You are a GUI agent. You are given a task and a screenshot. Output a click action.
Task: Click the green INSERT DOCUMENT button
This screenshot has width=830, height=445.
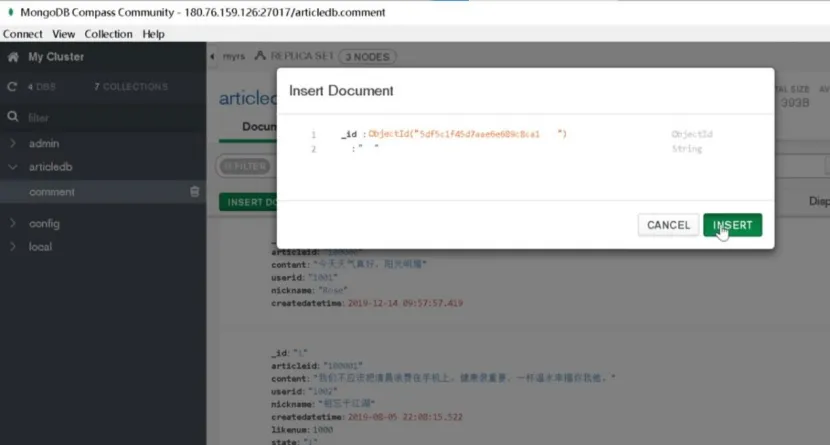coord(248,202)
